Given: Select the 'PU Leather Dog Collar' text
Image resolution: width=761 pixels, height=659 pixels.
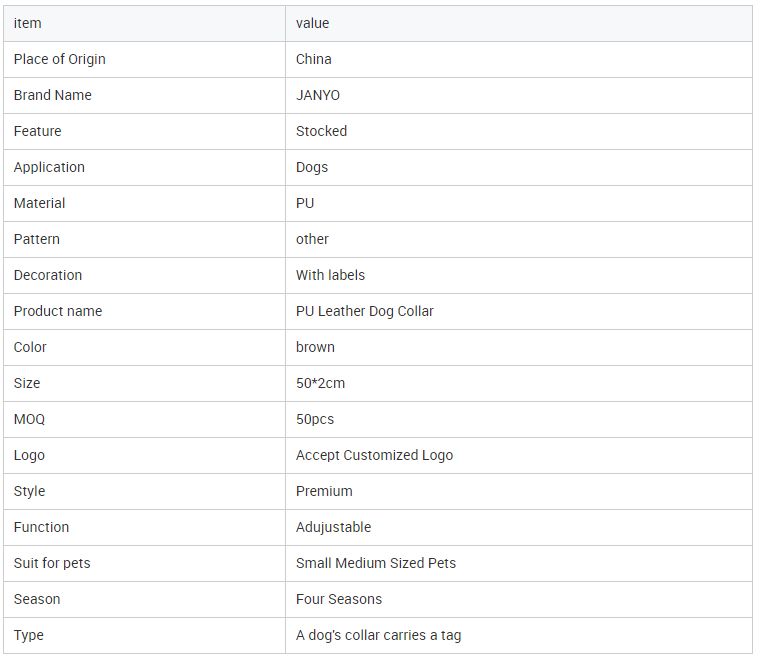Looking at the screenshot, I should coord(365,311).
